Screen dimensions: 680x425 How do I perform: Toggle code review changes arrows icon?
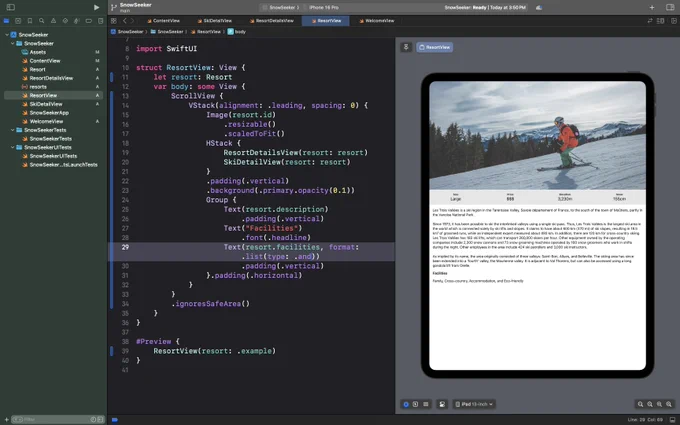(x=650, y=20)
